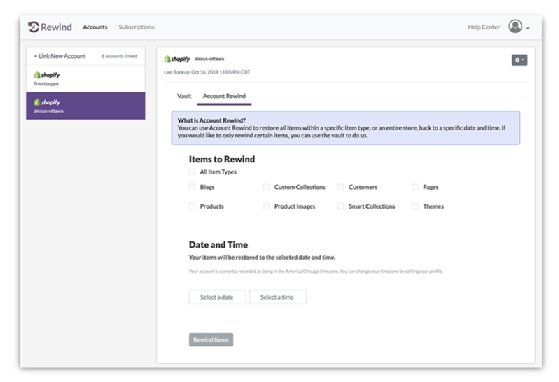
Task: Click the Last Backup timestamp text
Action: coord(207,72)
